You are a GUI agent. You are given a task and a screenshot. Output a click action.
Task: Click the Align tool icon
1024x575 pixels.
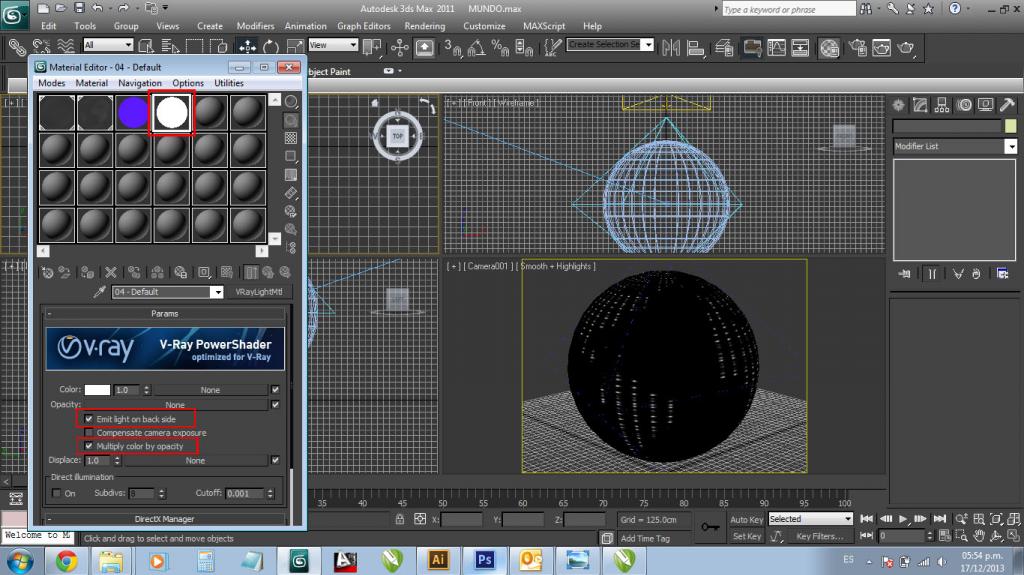click(696, 47)
